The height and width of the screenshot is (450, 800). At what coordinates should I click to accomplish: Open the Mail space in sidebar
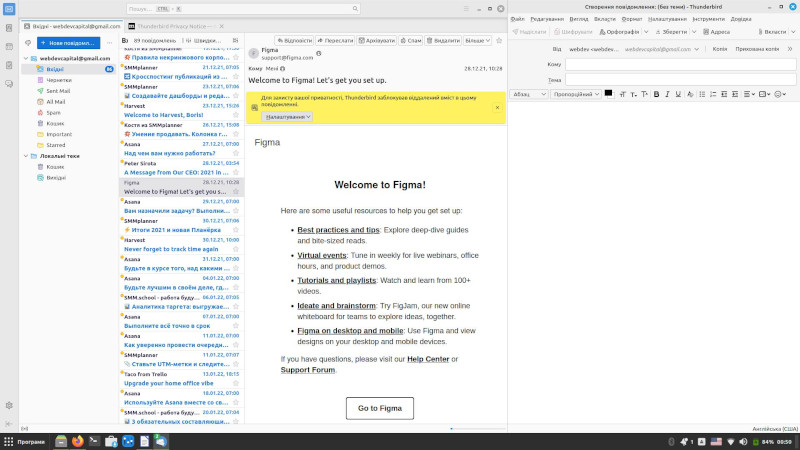(x=9, y=9)
